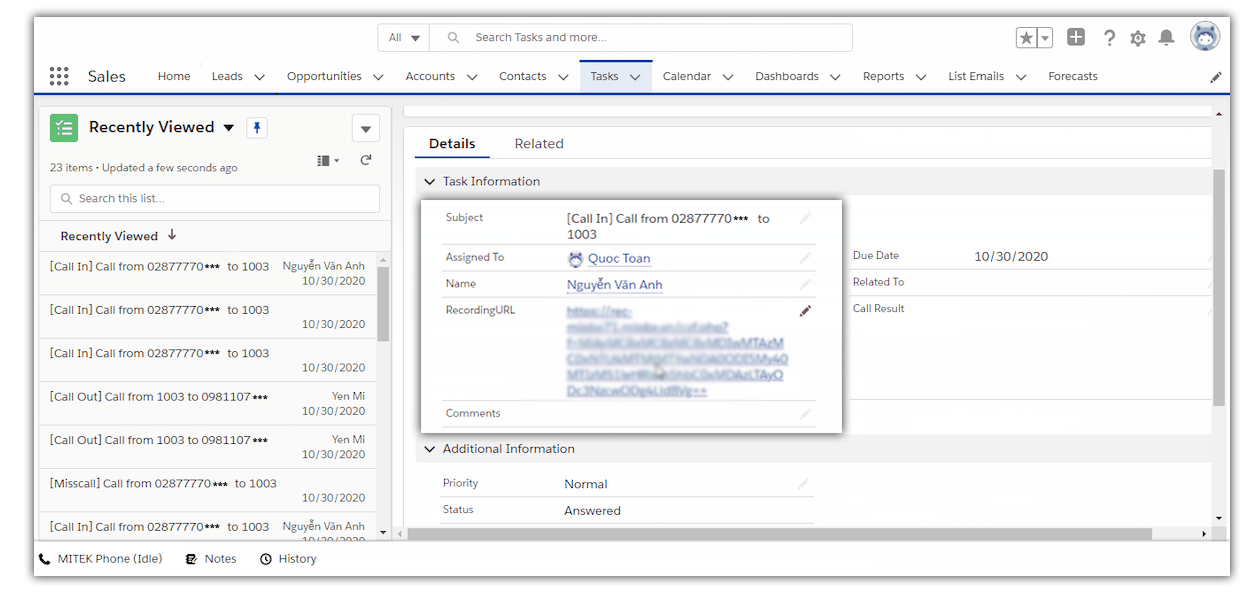Pin the Recently Viewed list view
1254x599 pixels.
point(257,128)
